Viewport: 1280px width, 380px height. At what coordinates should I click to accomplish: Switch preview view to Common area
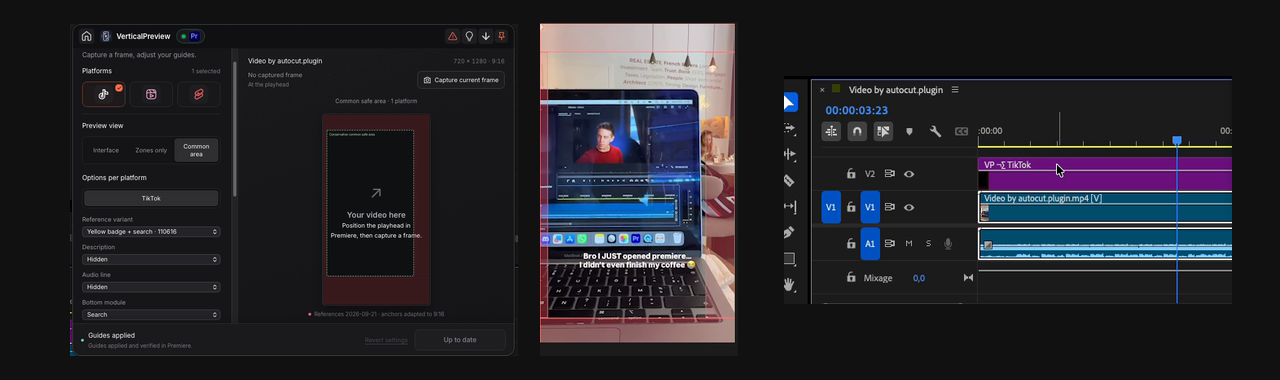click(196, 150)
